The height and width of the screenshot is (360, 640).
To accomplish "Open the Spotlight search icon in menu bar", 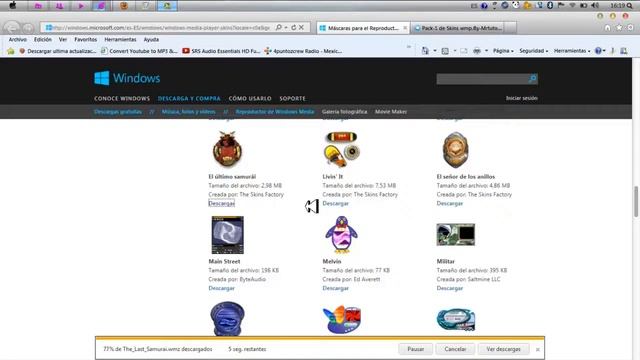I will tap(630, 5).
